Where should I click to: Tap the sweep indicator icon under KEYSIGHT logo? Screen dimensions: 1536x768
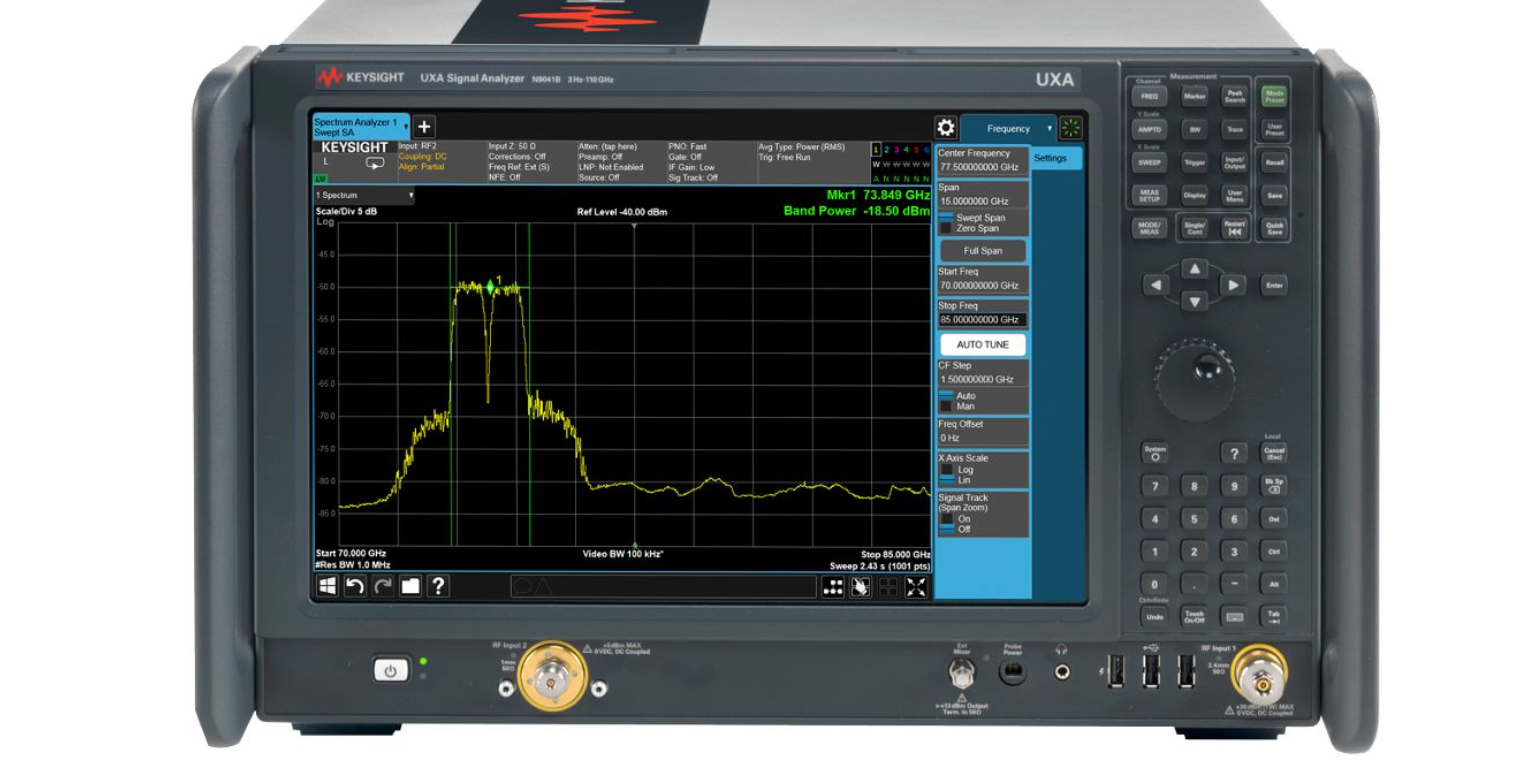pos(375,163)
